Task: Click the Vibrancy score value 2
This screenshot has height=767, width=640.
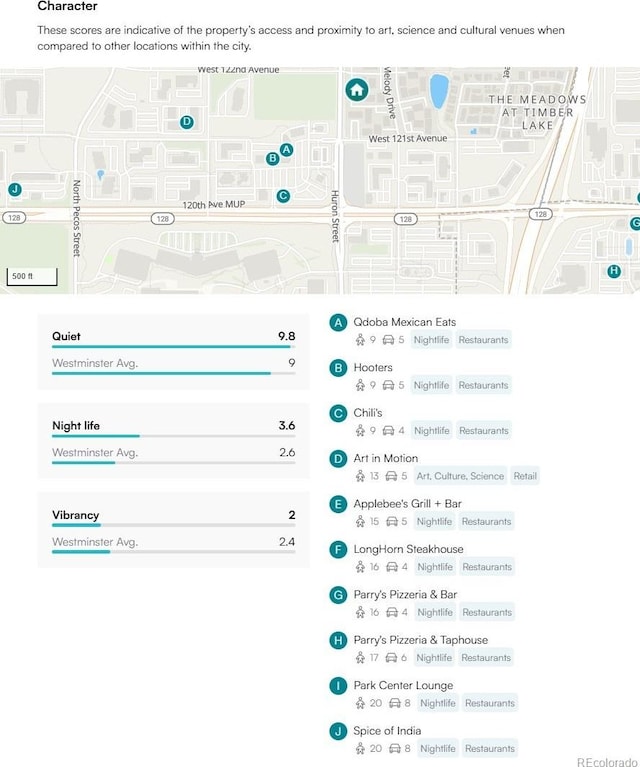Action: coord(292,515)
